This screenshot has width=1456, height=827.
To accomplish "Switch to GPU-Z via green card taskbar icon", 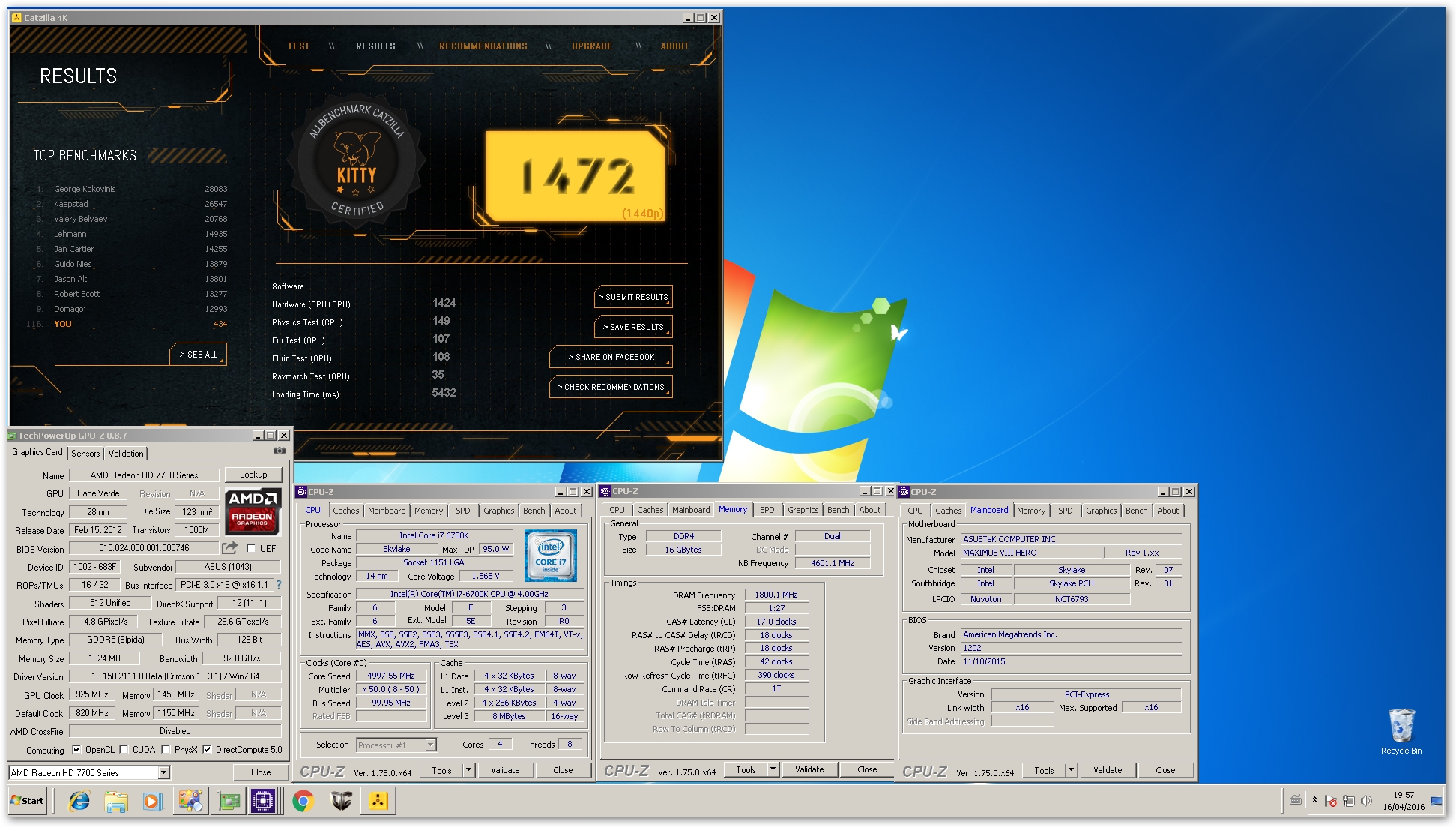I will click(229, 801).
